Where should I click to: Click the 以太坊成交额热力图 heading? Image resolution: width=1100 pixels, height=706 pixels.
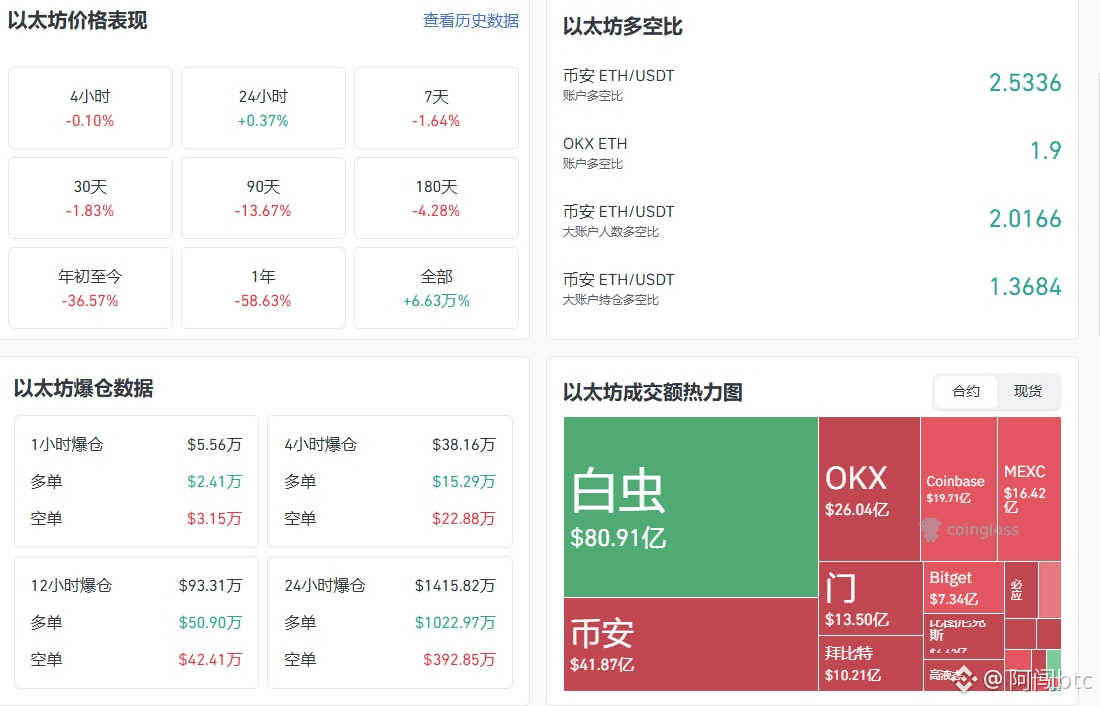click(x=653, y=392)
